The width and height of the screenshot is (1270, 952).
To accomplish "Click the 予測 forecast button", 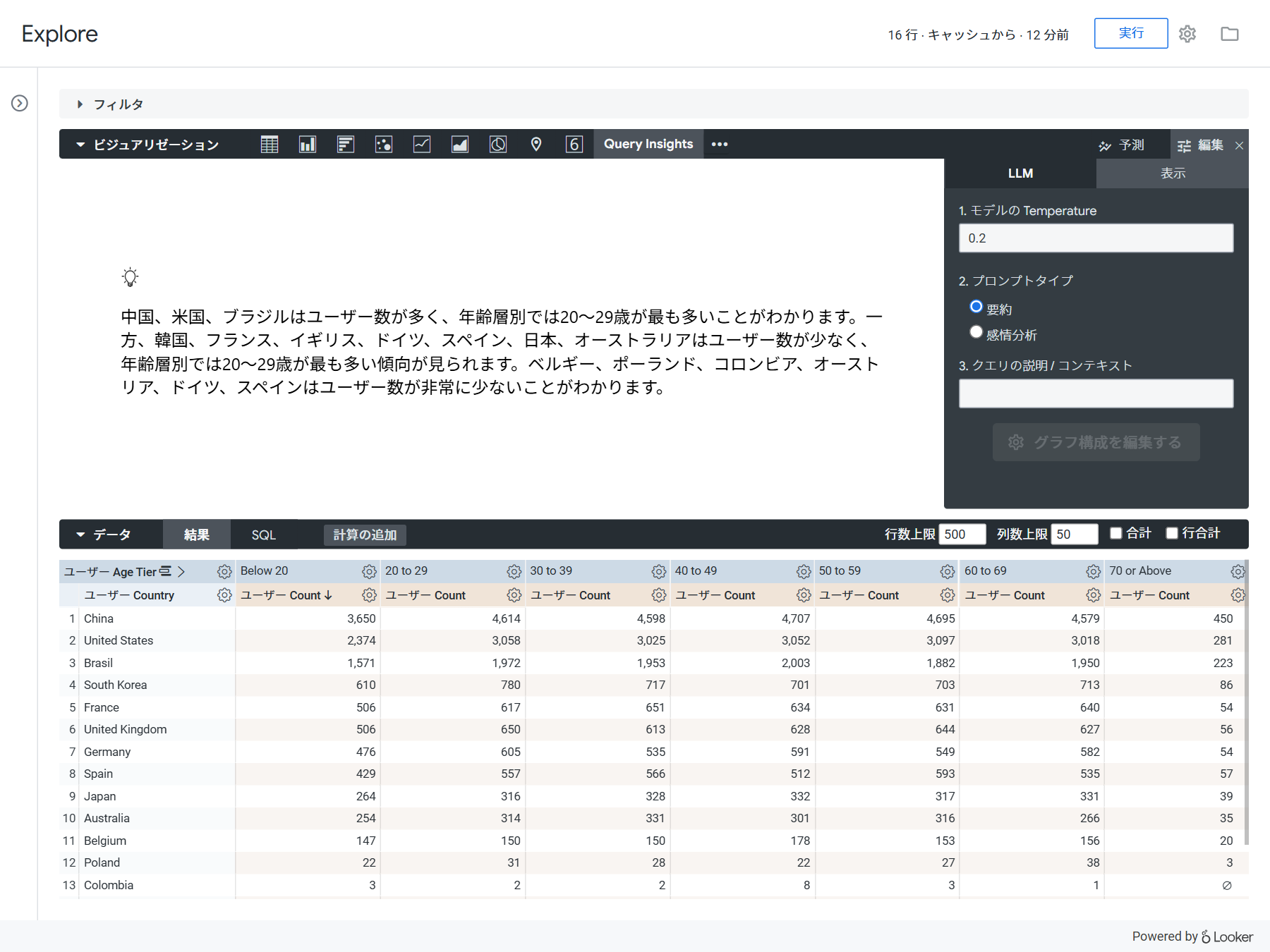I will click(x=1122, y=145).
